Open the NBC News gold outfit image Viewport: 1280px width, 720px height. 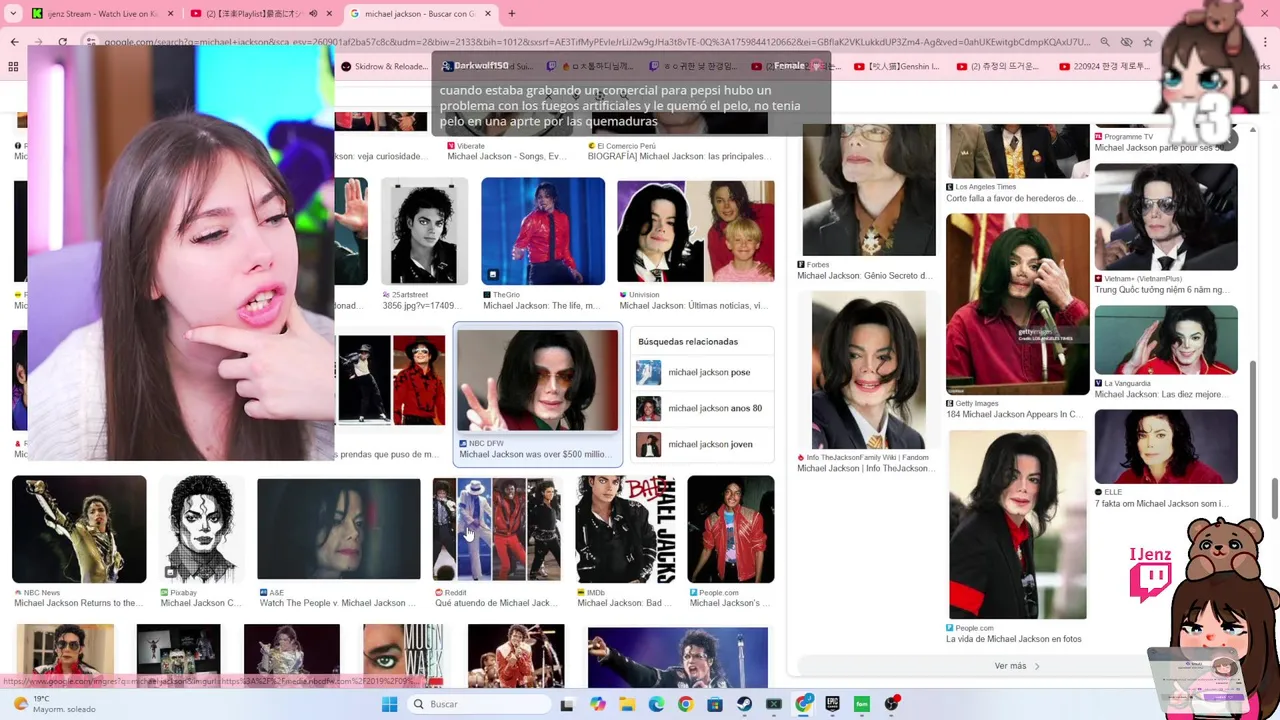[79, 529]
